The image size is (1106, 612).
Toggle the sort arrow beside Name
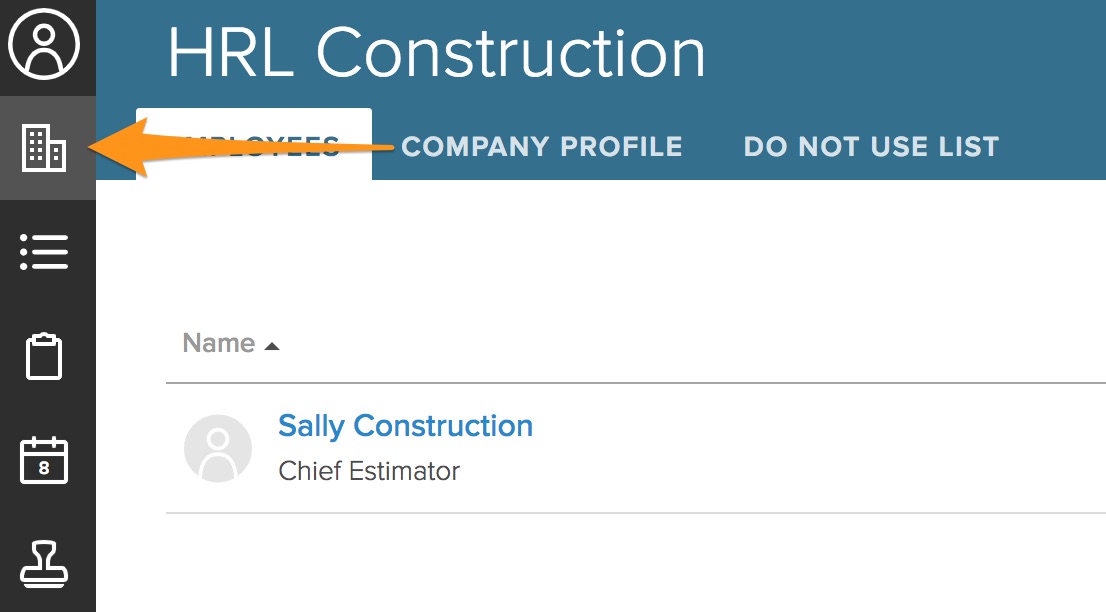tap(272, 346)
